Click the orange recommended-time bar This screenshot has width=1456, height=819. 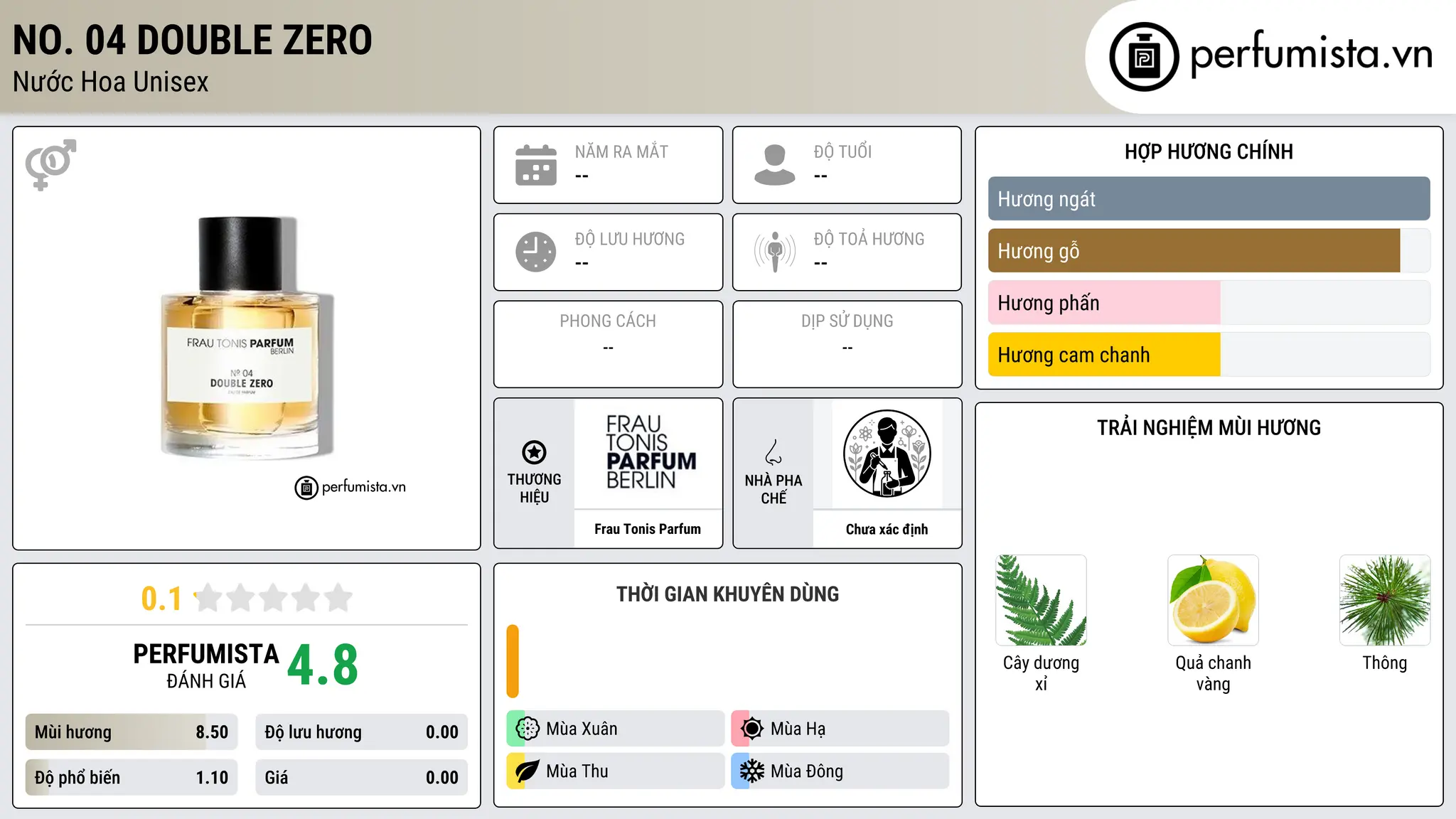[513, 661]
